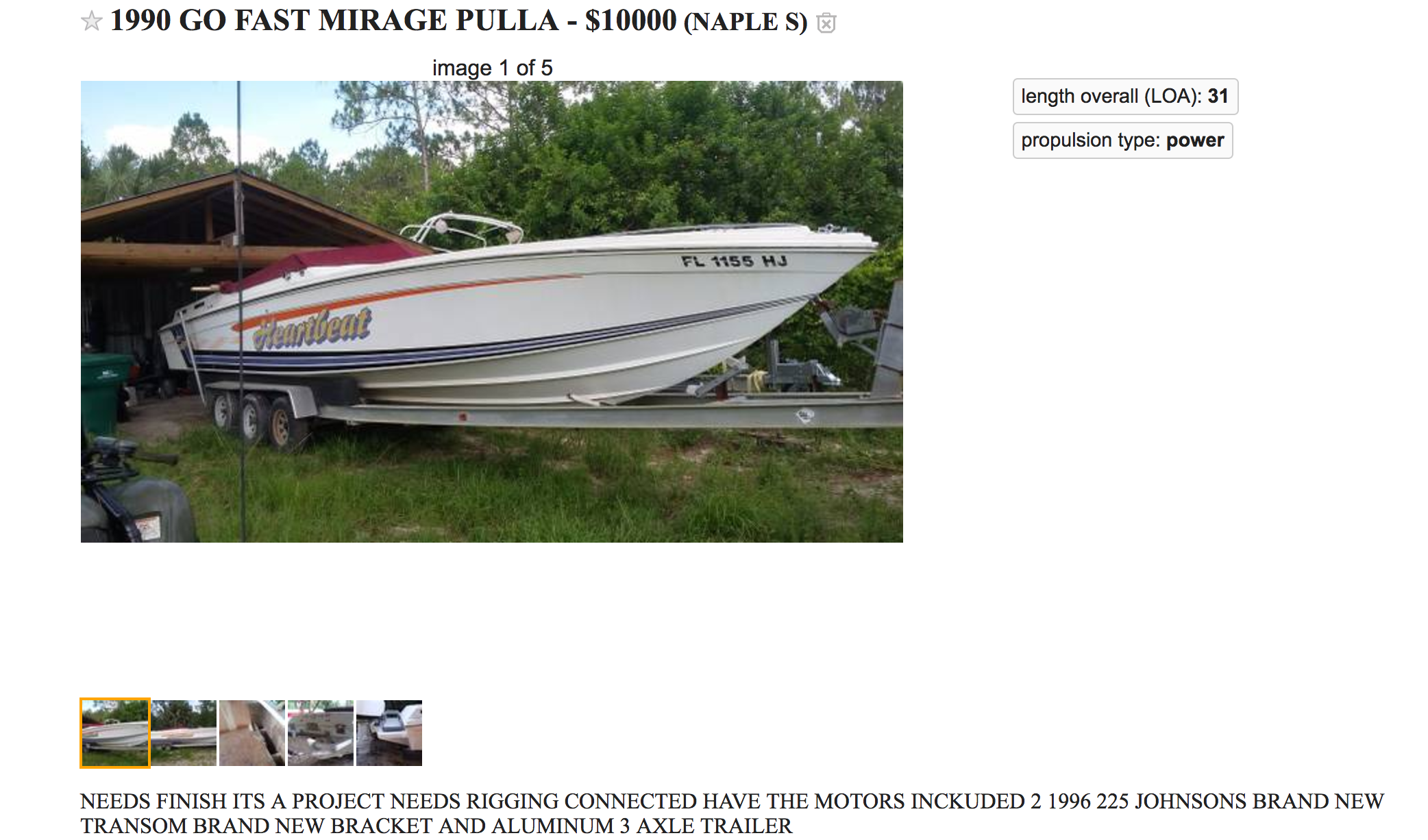Click the 1990 GO FAST MIRAGE PULLA title
1428x840 pixels.
[334, 21]
